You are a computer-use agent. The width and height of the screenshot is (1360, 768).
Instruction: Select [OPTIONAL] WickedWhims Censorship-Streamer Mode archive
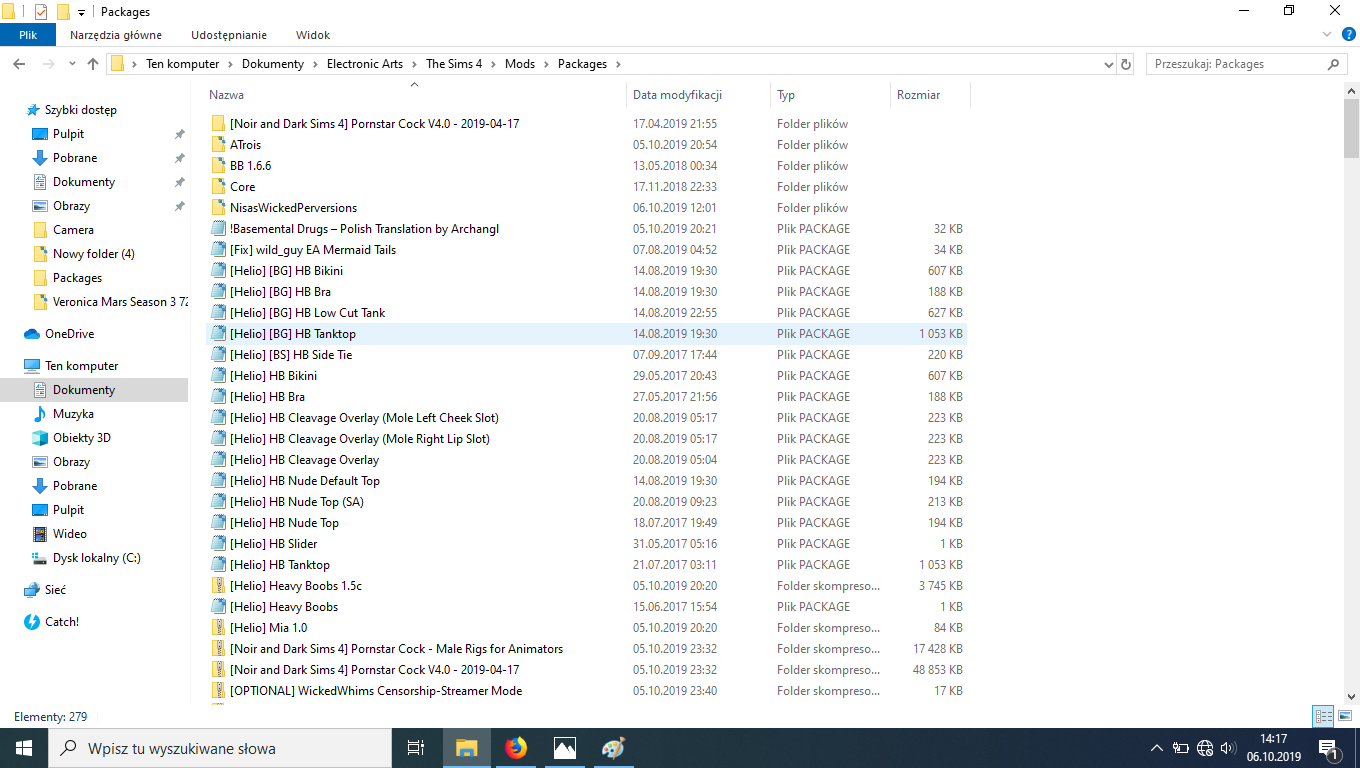(x=375, y=691)
